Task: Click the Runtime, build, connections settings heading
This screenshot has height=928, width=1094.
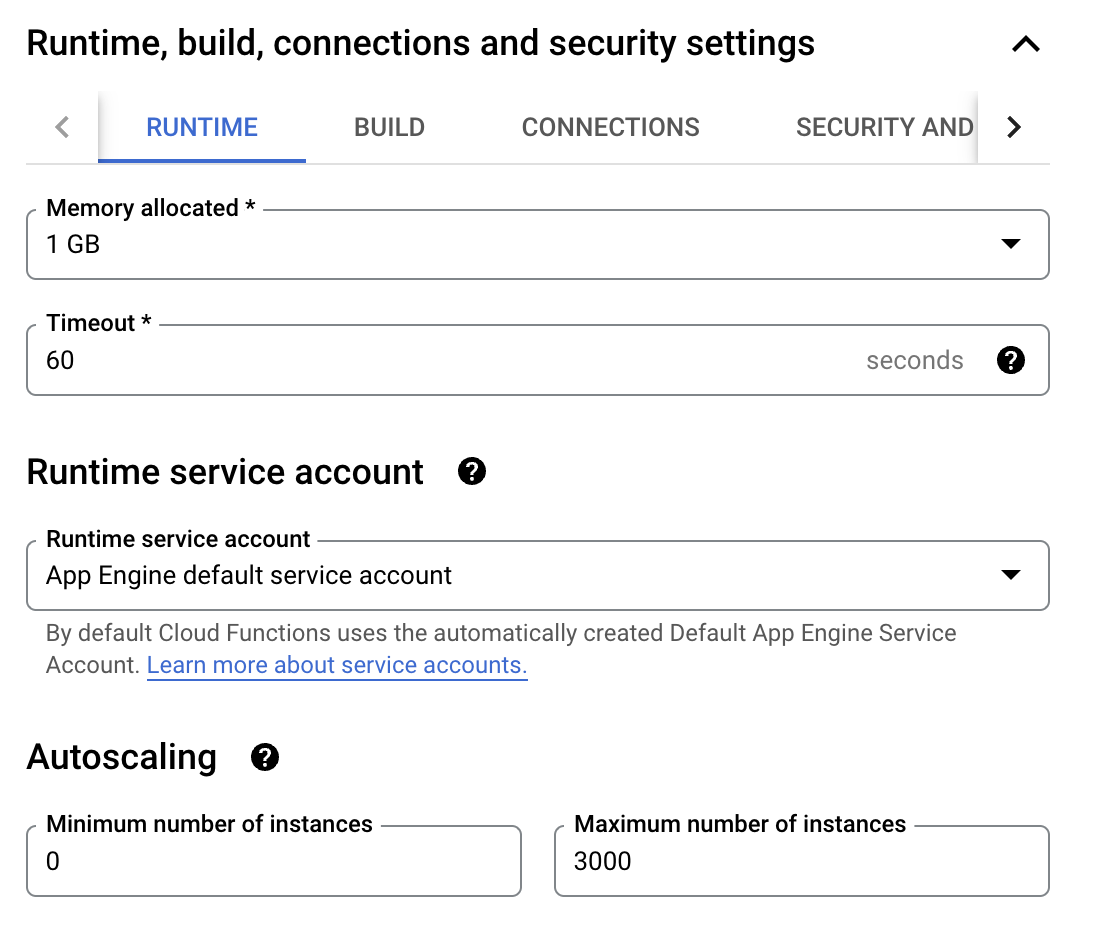Action: [420, 44]
